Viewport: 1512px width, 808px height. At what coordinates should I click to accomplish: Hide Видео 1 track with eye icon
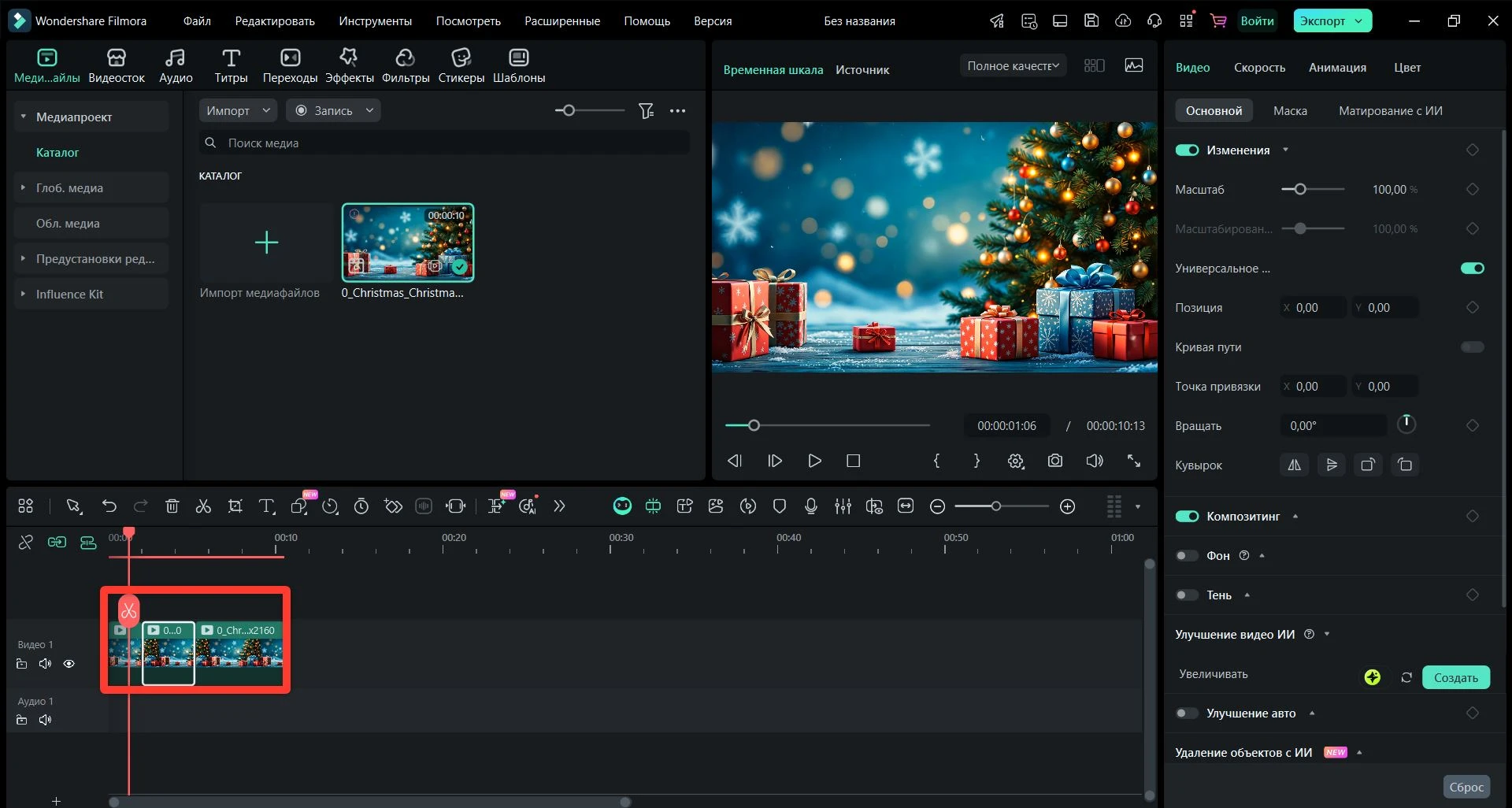click(69, 664)
